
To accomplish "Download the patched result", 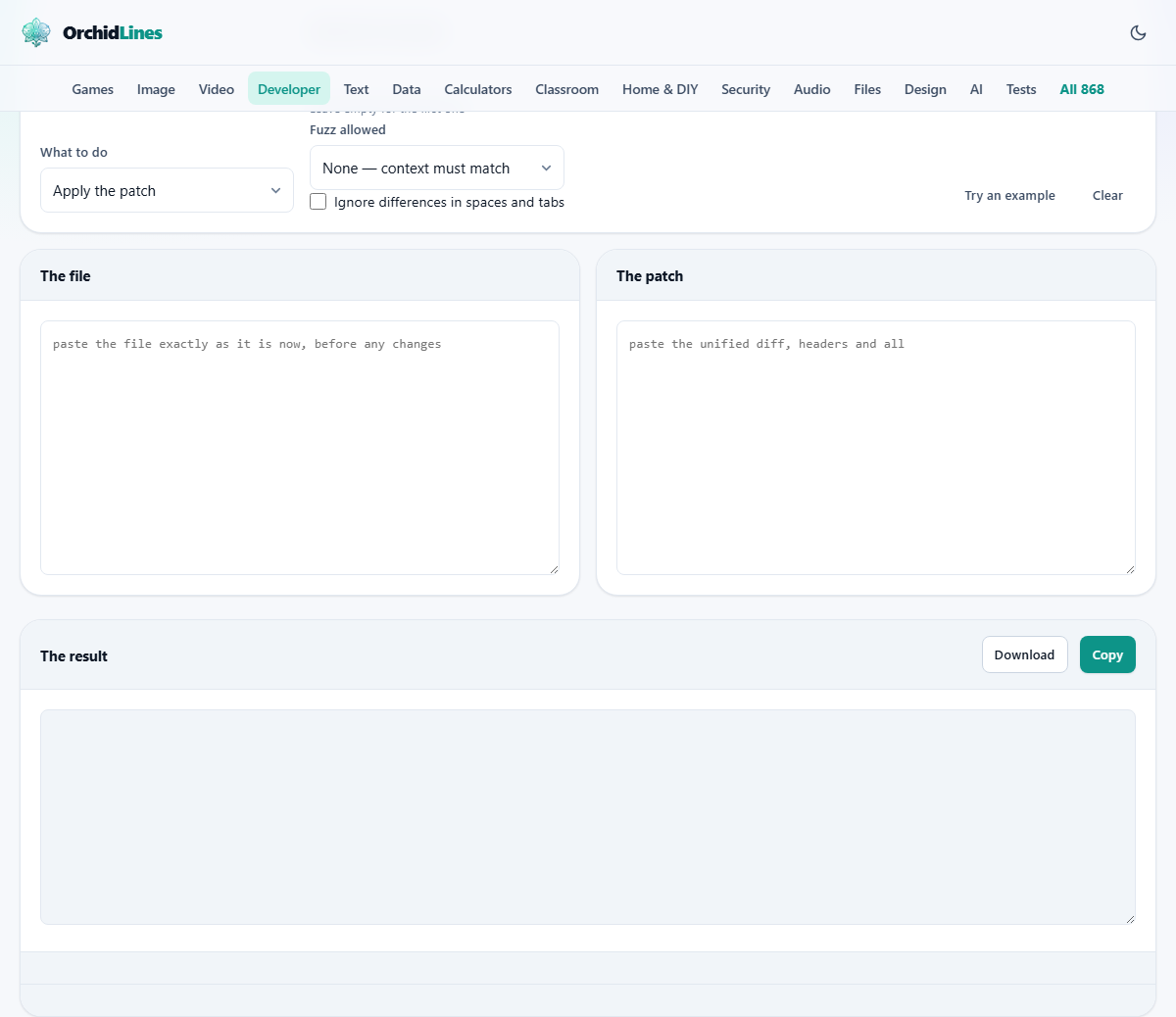I will coord(1025,654).
